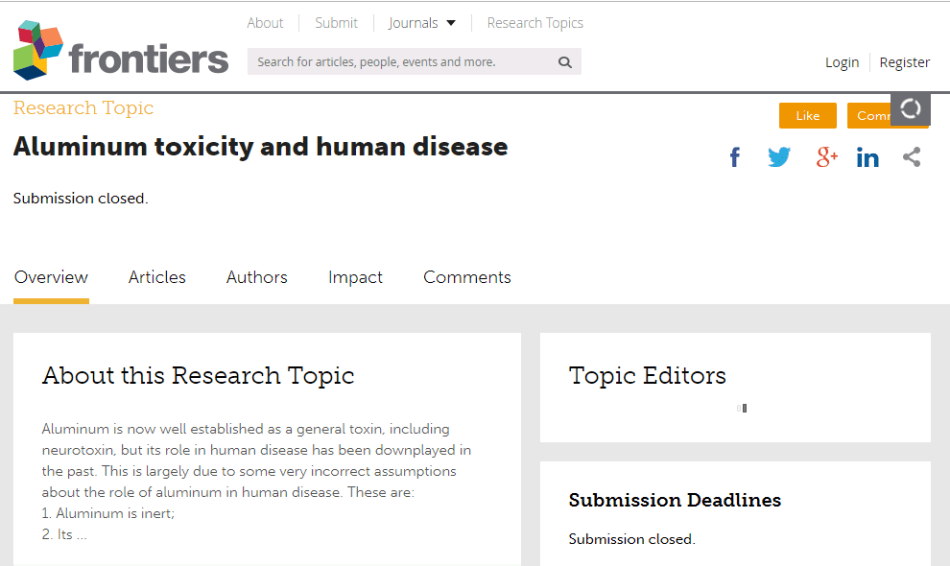Share via Twitter bird icon
The width and height of the screenshot is (950, 566).
[779, 157]
